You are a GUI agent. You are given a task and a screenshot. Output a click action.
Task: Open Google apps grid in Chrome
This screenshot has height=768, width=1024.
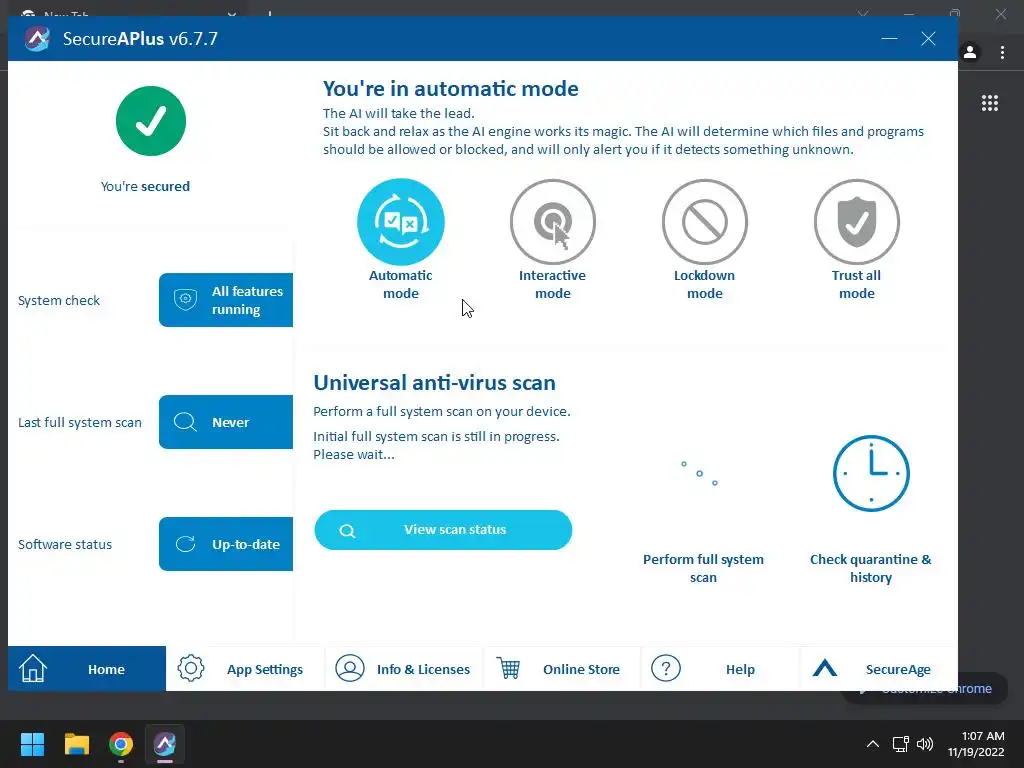click(990, 103)
